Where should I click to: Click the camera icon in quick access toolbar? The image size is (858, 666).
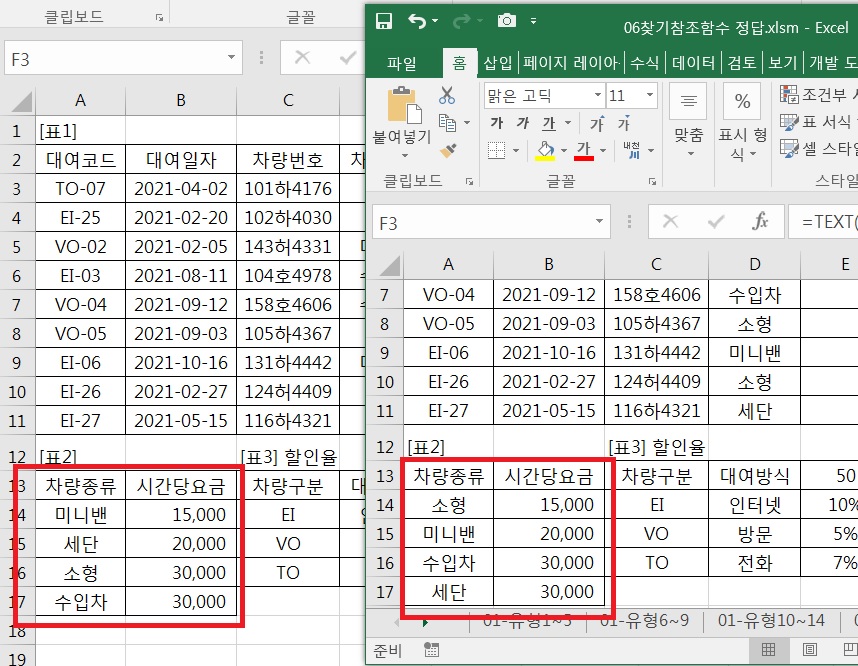pyautogui.click(x=507, y=21)
